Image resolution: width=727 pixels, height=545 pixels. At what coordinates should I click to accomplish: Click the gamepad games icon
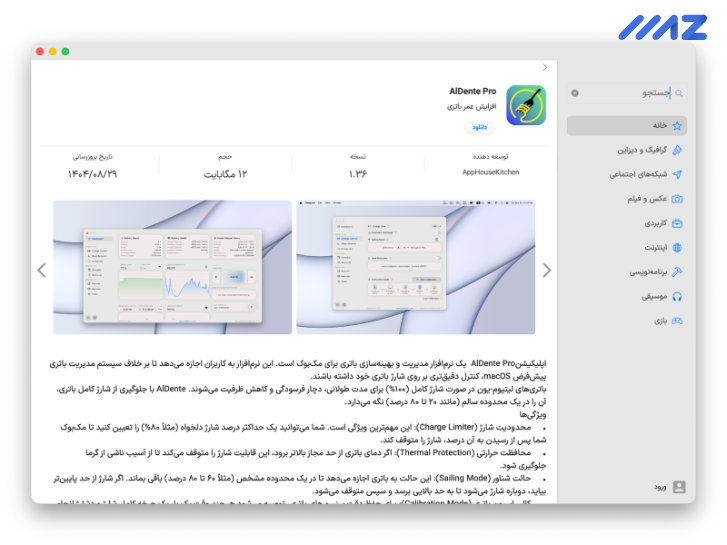tap(677, 321)
